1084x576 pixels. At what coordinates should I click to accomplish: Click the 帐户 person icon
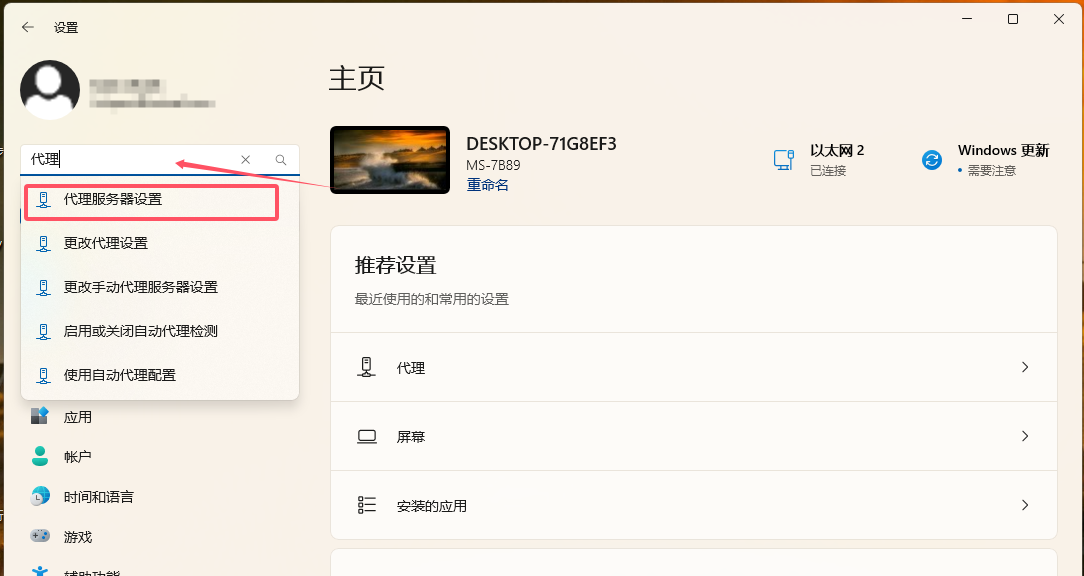click(x=40, y=456)
